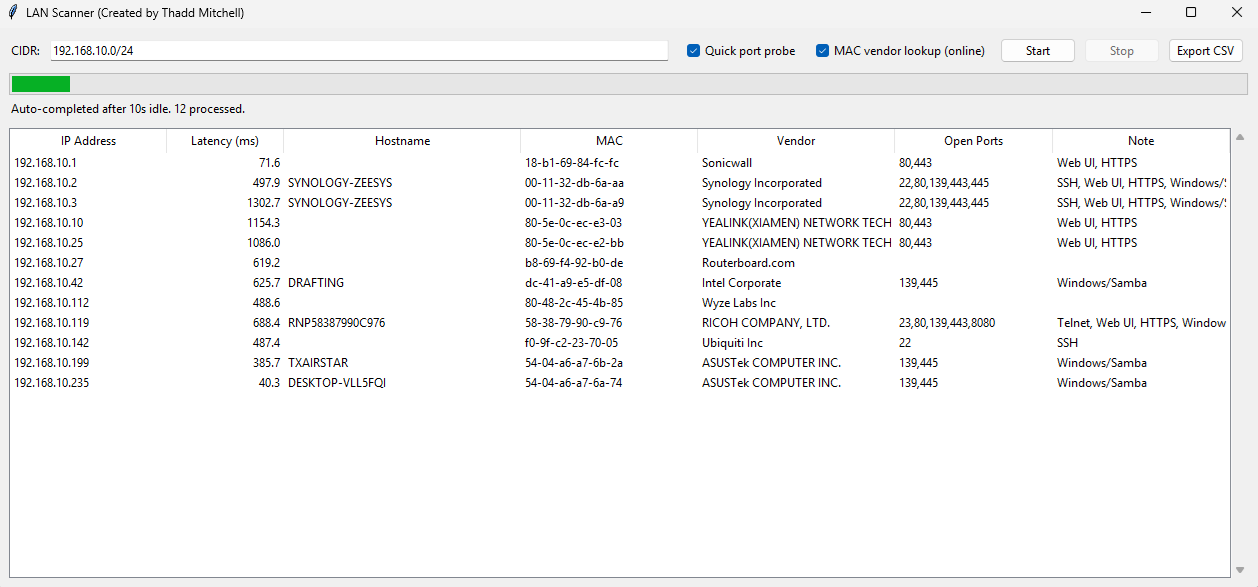Click the Stop button
Screen dimensions: 1258x587
coord(1121,51)
